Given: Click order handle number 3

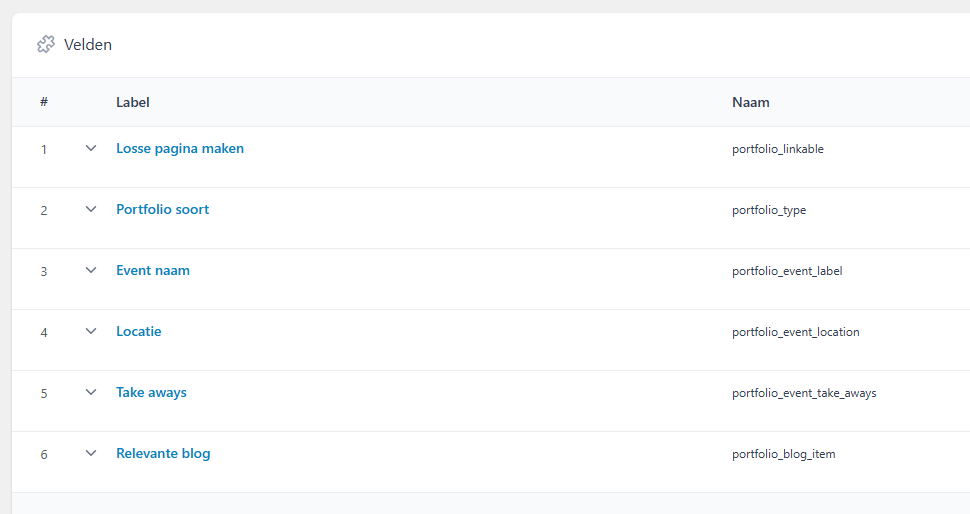Looking at the screenshot, I should click(44, 272).
